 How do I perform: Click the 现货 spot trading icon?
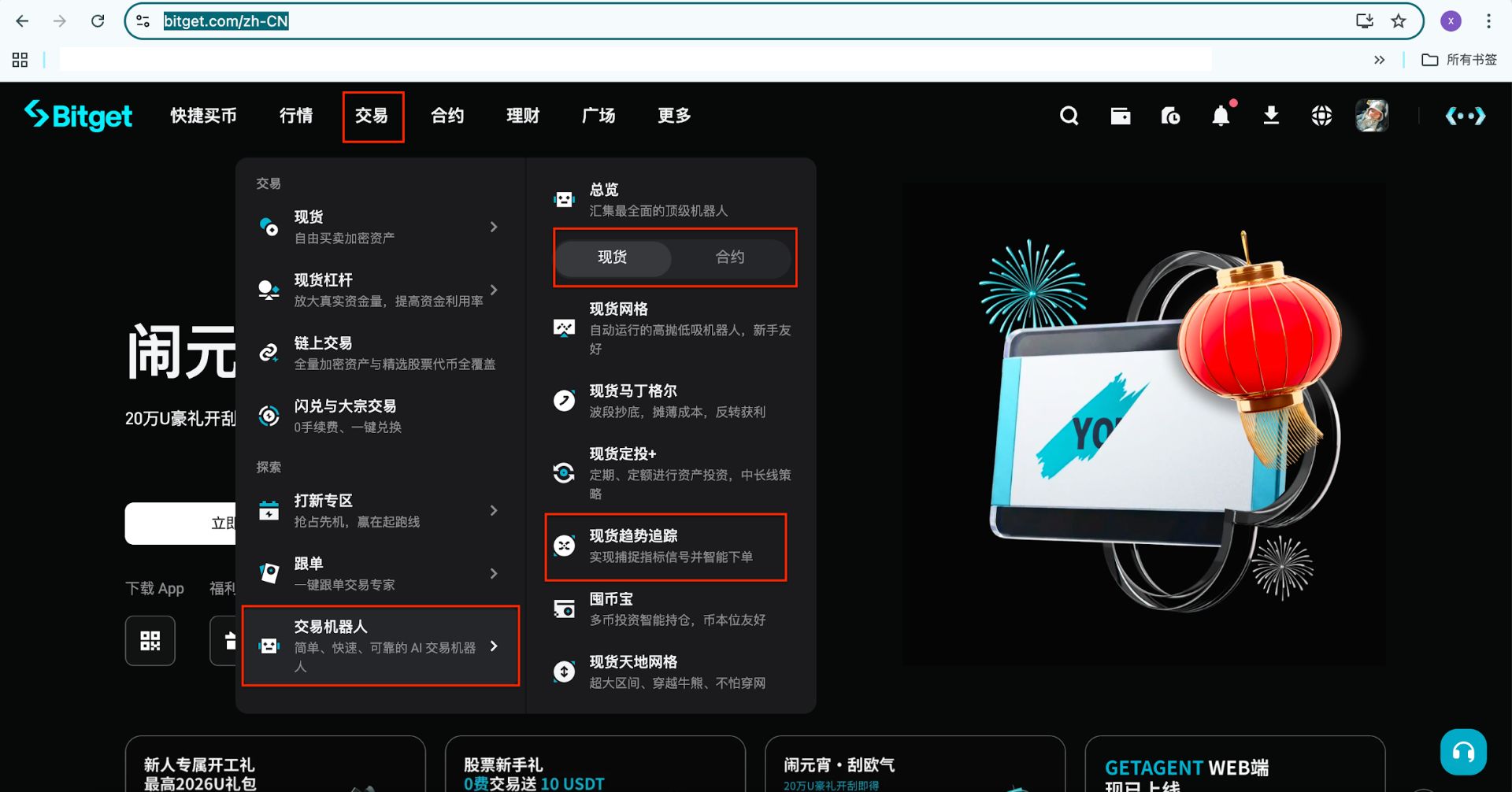[269, 227]
